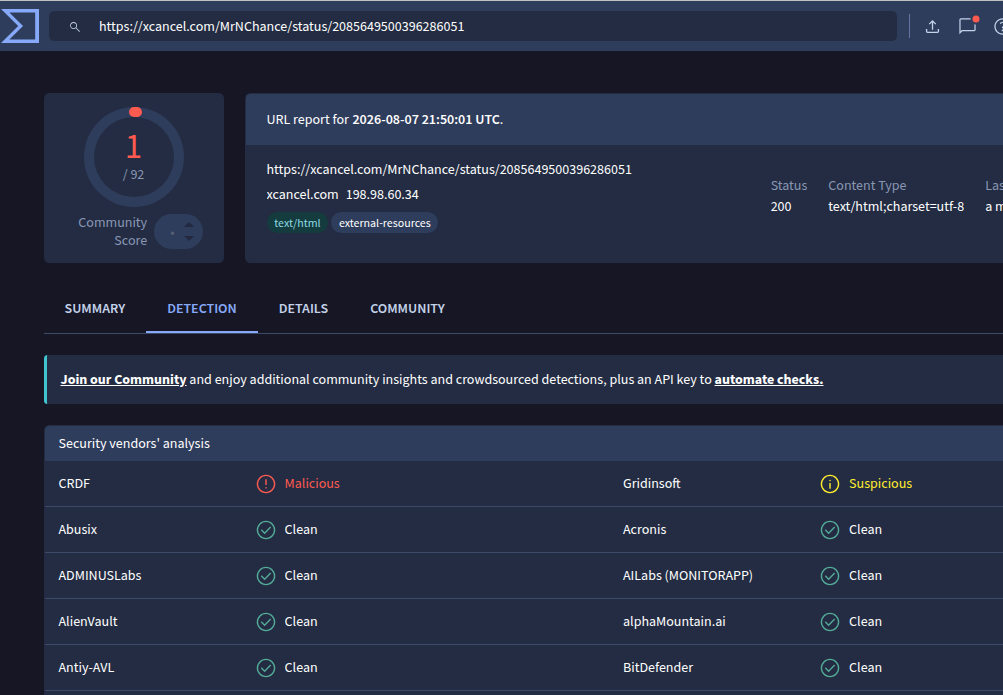Click the ADMINUSLabs clean checkmark icon
Viewport: 1003px width, 695px height.
pos(265,576)
